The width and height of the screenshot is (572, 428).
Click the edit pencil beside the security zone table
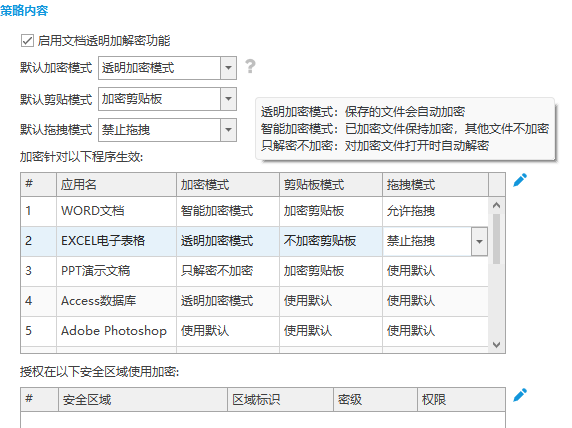tap(520, 395)
